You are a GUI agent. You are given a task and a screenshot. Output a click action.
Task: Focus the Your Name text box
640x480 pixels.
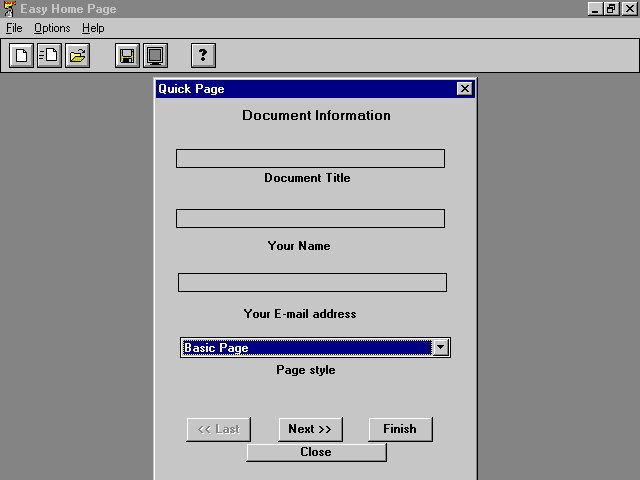coord(310,218)
